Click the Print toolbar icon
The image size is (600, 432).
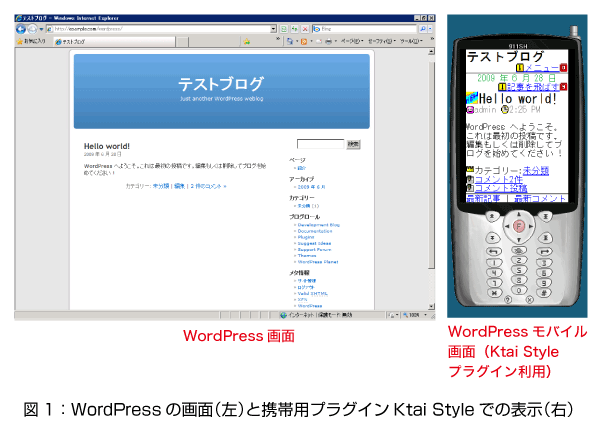click(x=328, y=41)
